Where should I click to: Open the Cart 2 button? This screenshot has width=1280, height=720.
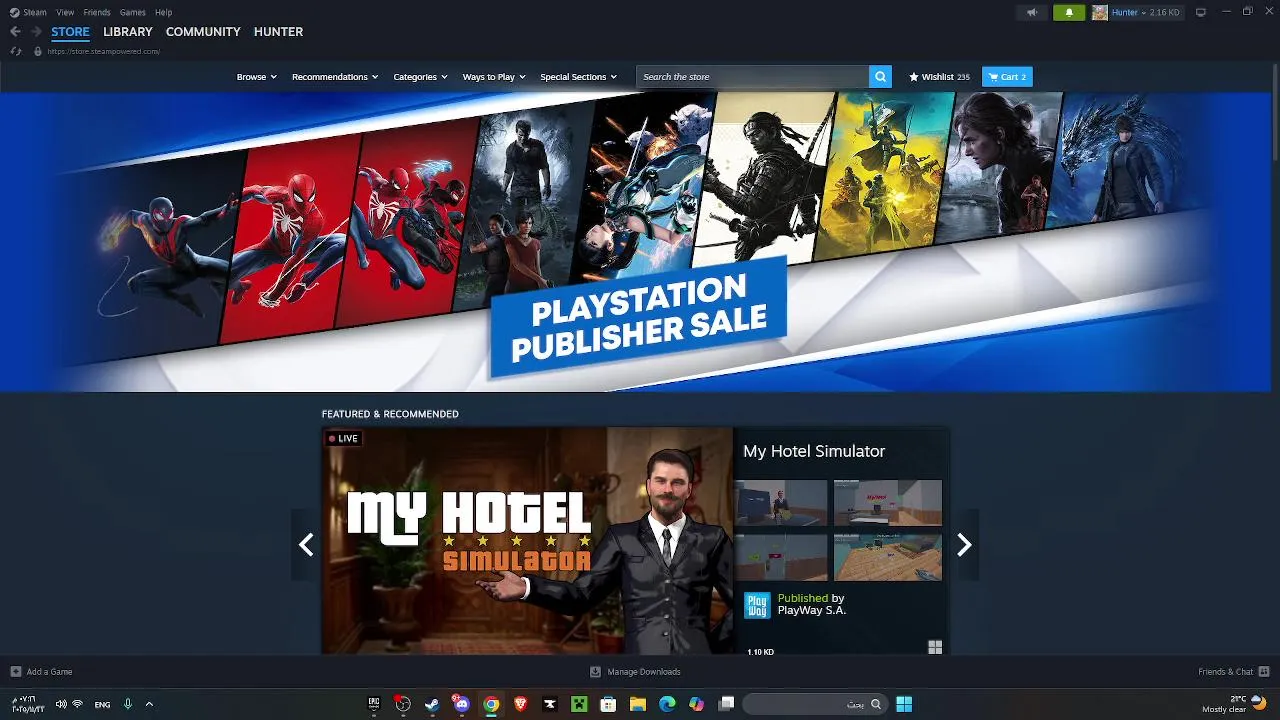(x=1007, y=77)
